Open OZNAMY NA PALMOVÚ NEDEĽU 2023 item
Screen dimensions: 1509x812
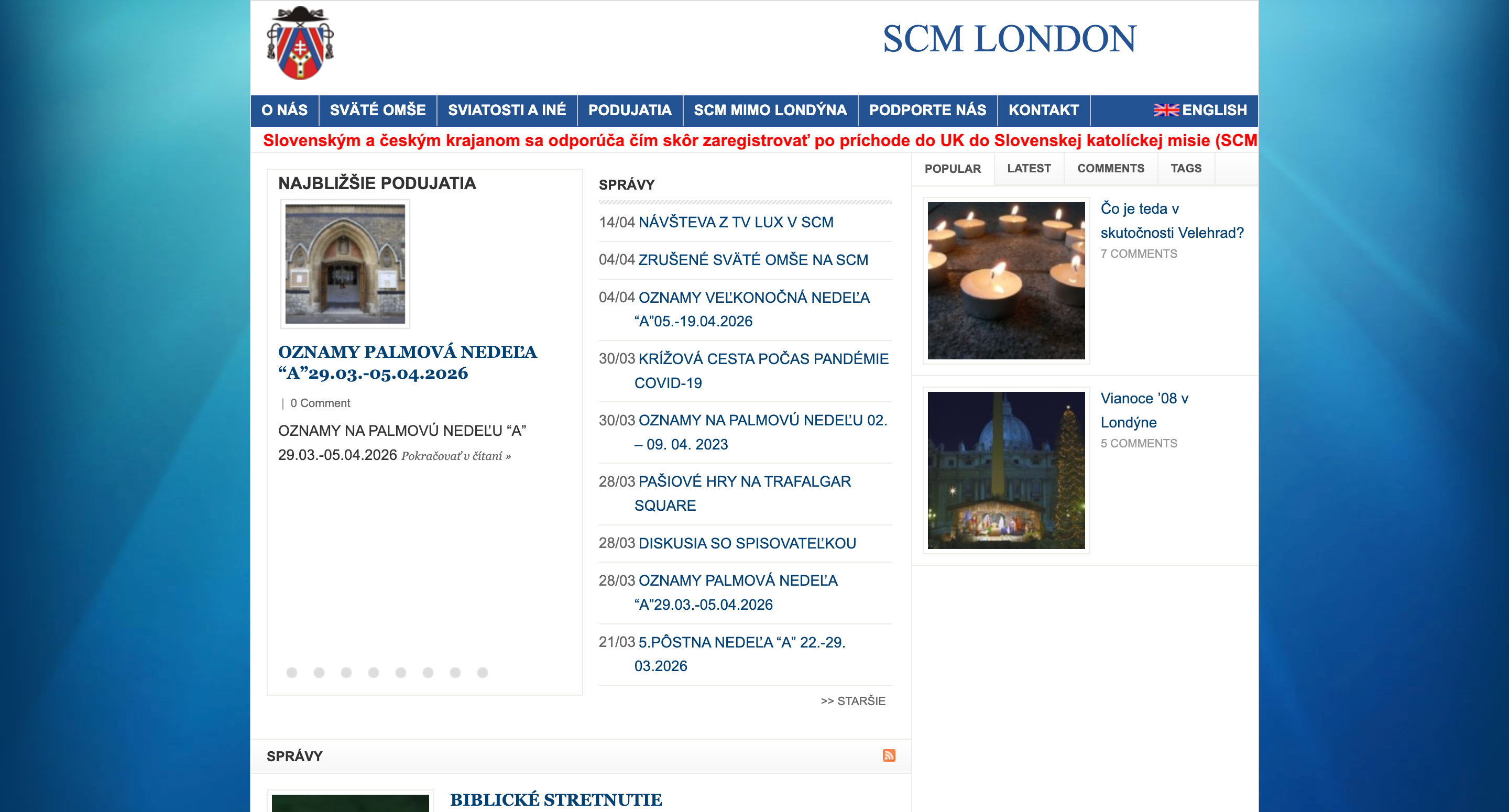point(761,432)
